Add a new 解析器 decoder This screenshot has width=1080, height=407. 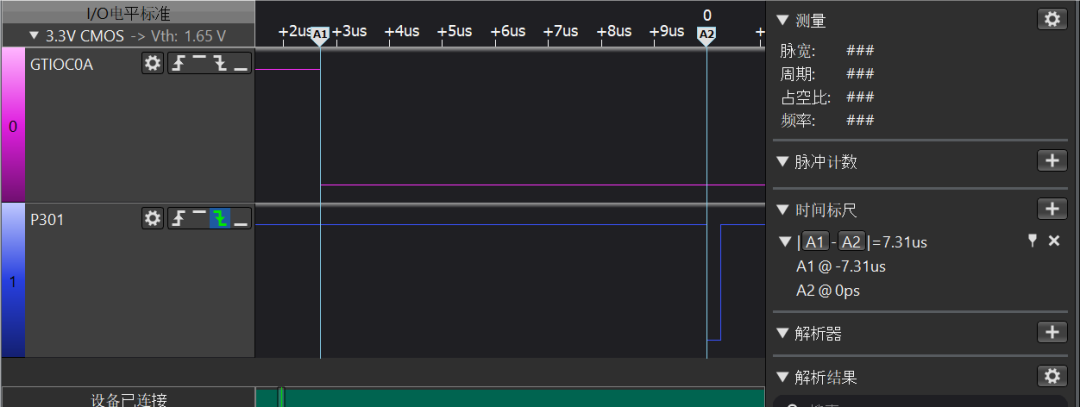[x=1051, y=332]
